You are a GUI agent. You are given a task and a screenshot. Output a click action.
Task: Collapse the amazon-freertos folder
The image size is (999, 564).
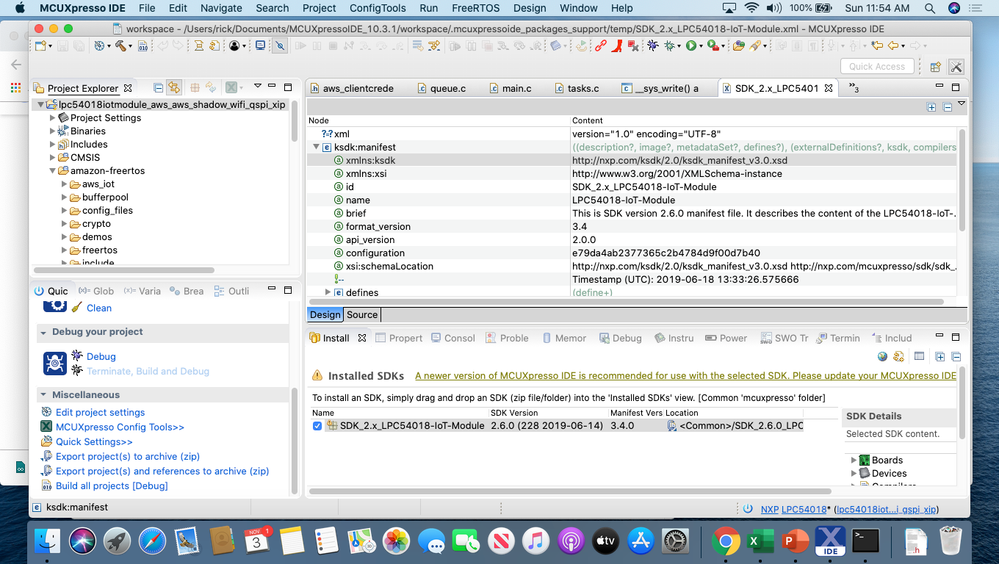coord(52,171)
